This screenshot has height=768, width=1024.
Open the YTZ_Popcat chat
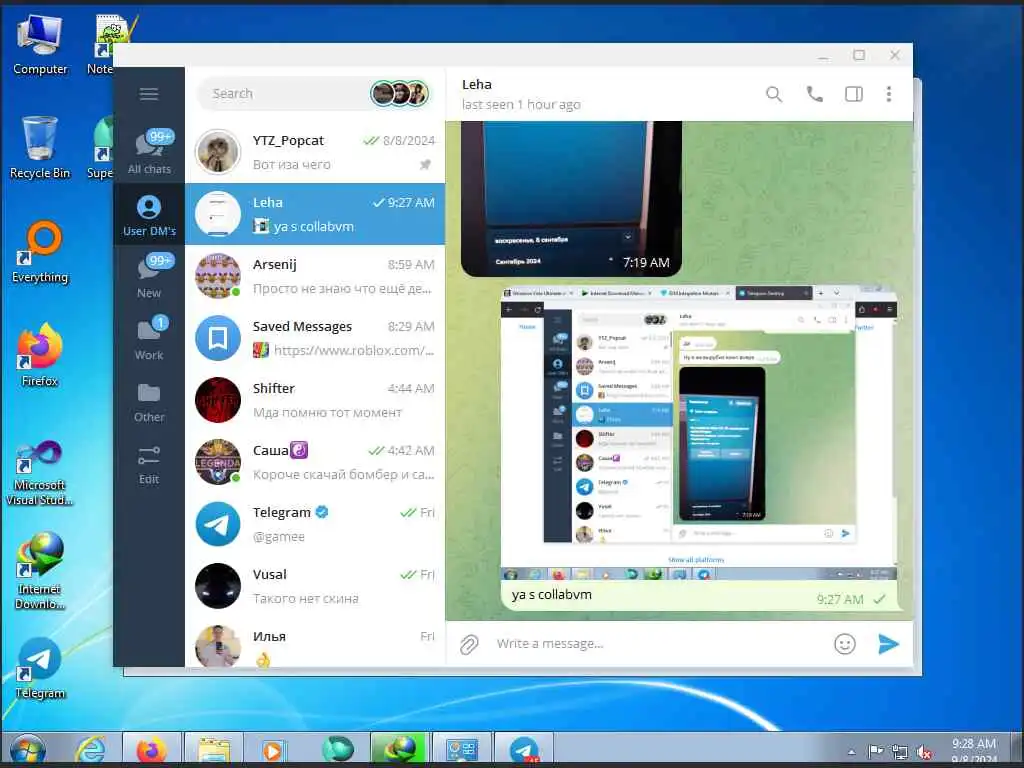(x=315, y=152)
